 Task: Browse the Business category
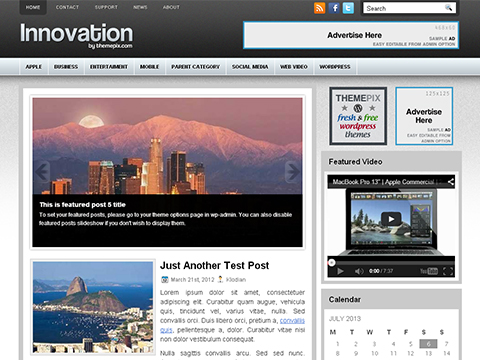66,67
